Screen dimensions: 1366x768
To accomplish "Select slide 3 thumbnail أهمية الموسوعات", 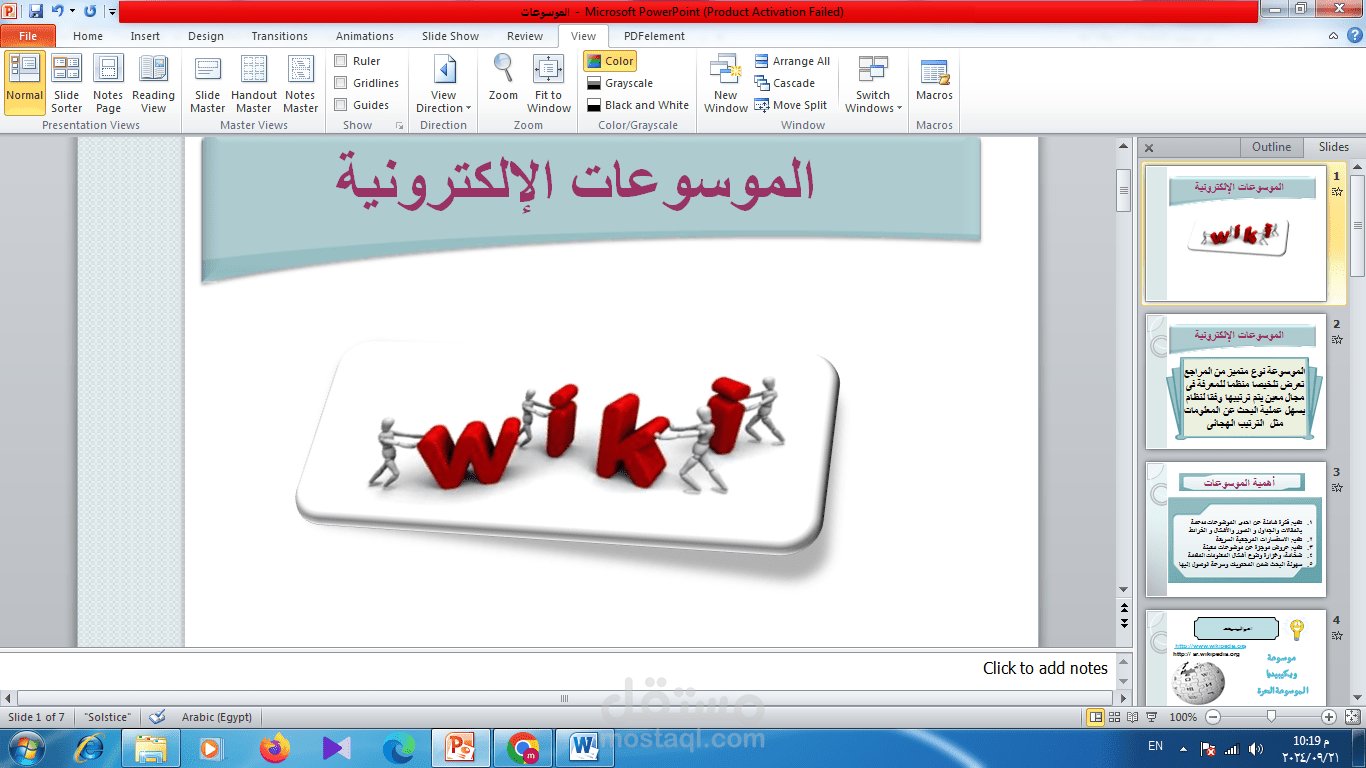I will pos(1236,529).
